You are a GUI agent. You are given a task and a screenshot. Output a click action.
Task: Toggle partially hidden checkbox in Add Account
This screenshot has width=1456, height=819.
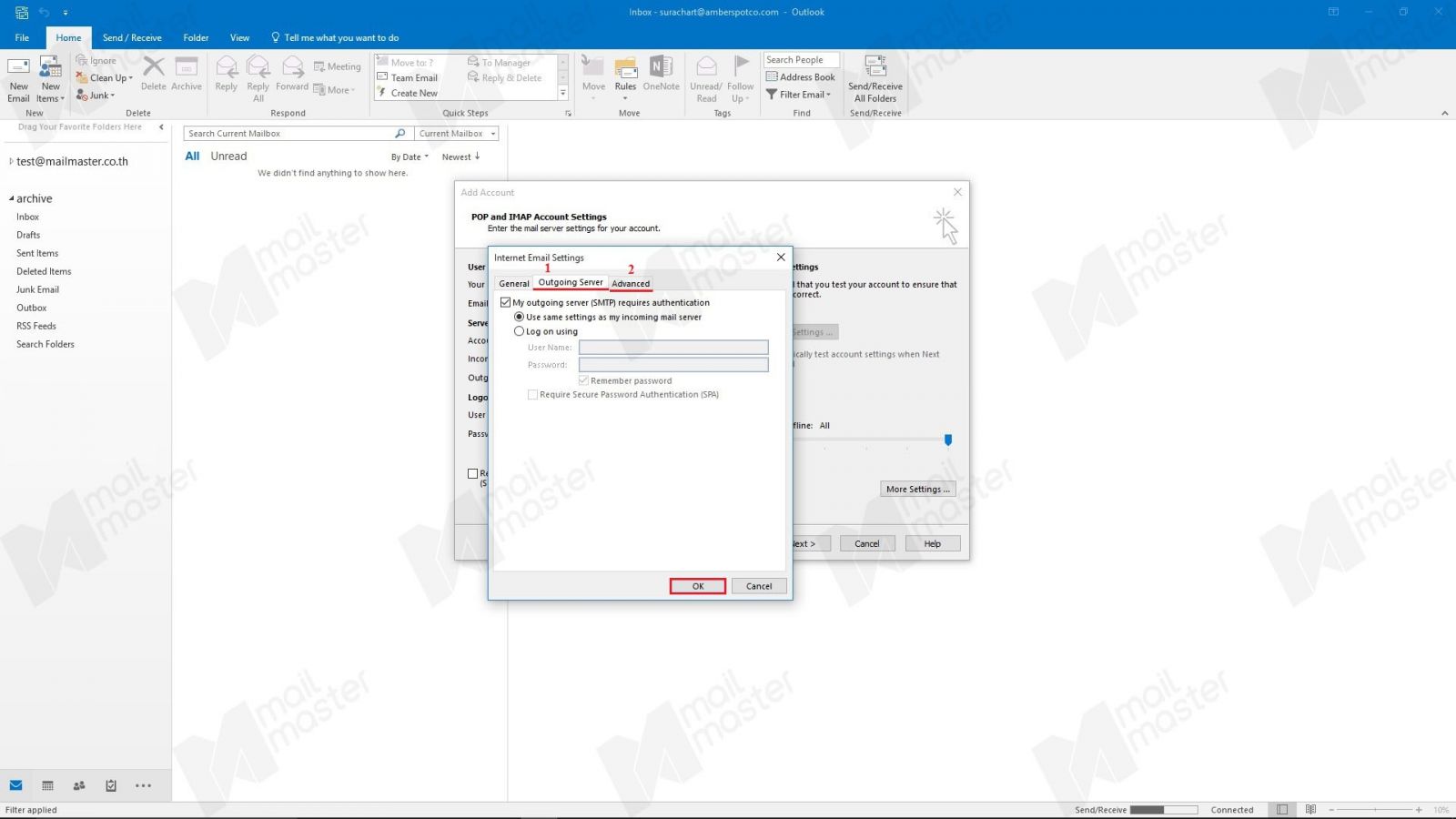pyautogui.click(x=472, y=473)
